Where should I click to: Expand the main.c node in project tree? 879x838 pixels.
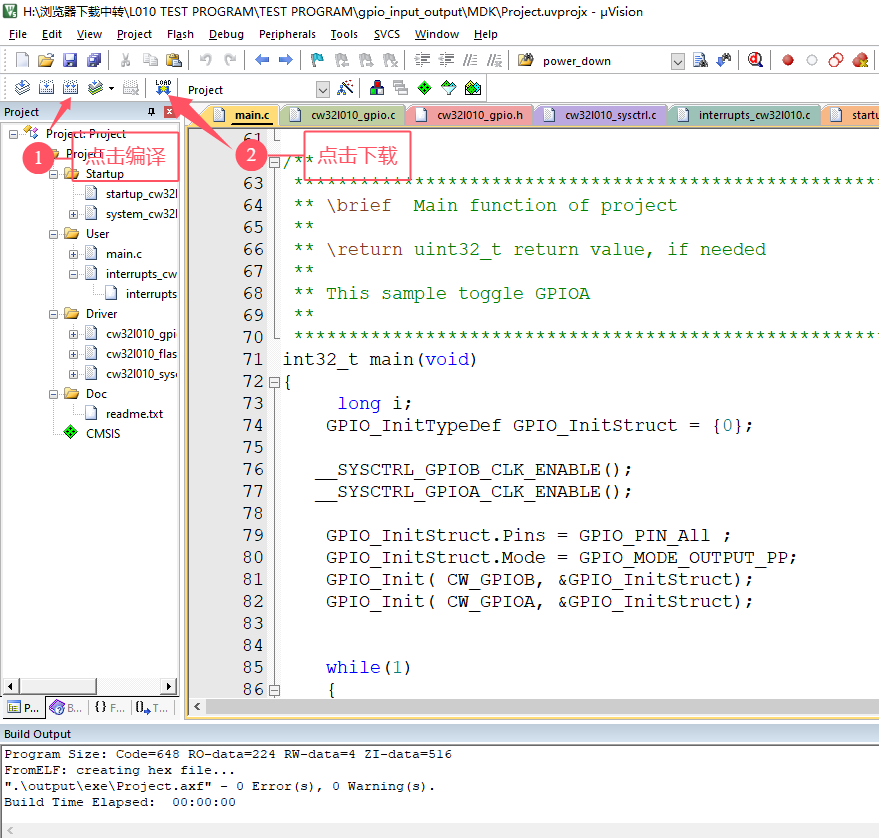(x=74, y=254)
